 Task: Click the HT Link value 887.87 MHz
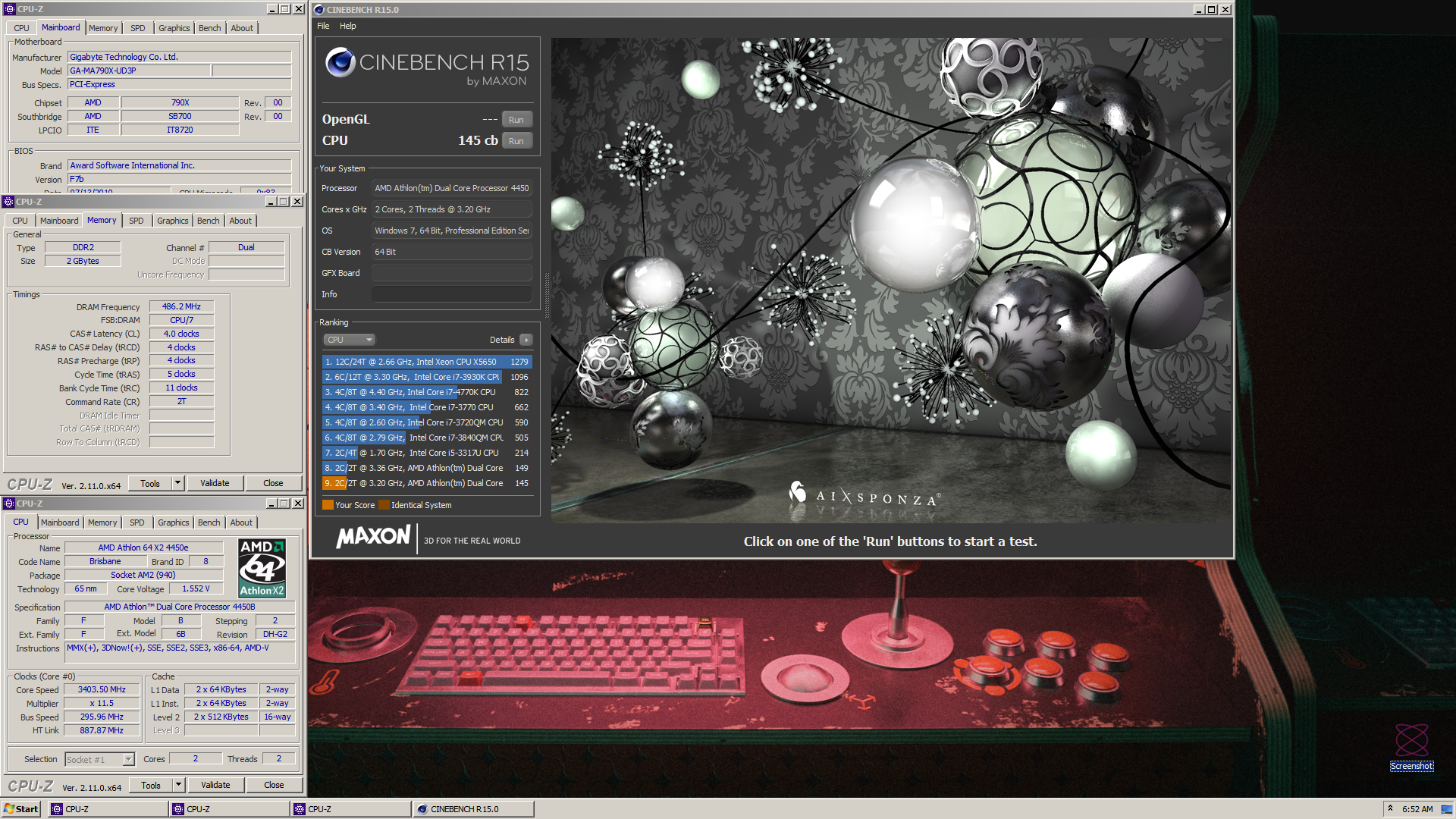[102, 730]
